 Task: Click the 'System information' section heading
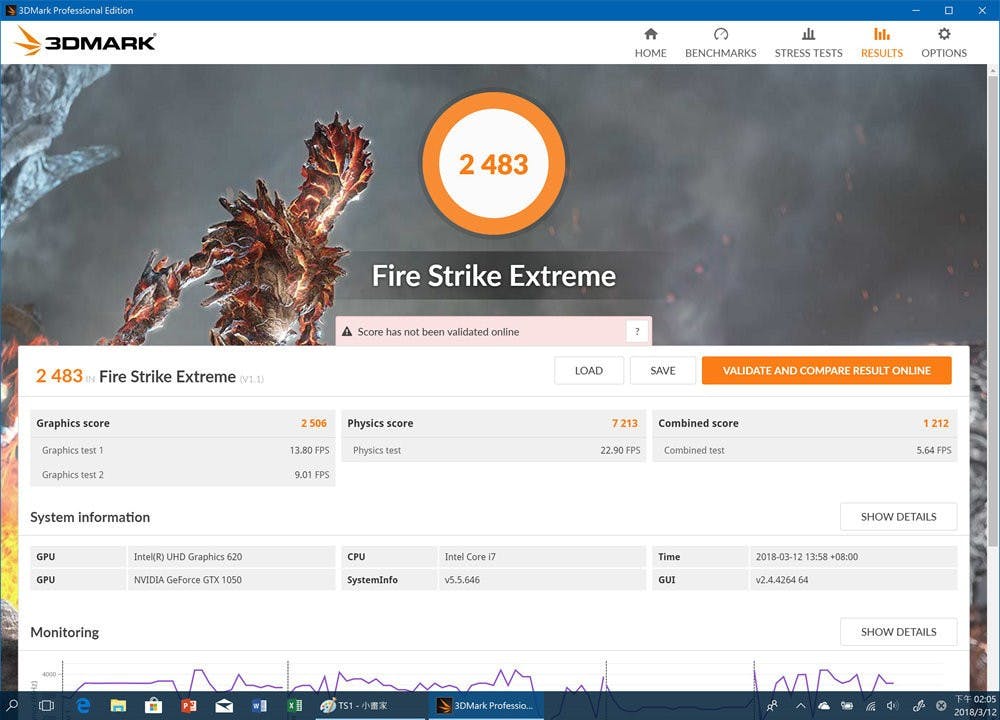click(x=90, y=517)
